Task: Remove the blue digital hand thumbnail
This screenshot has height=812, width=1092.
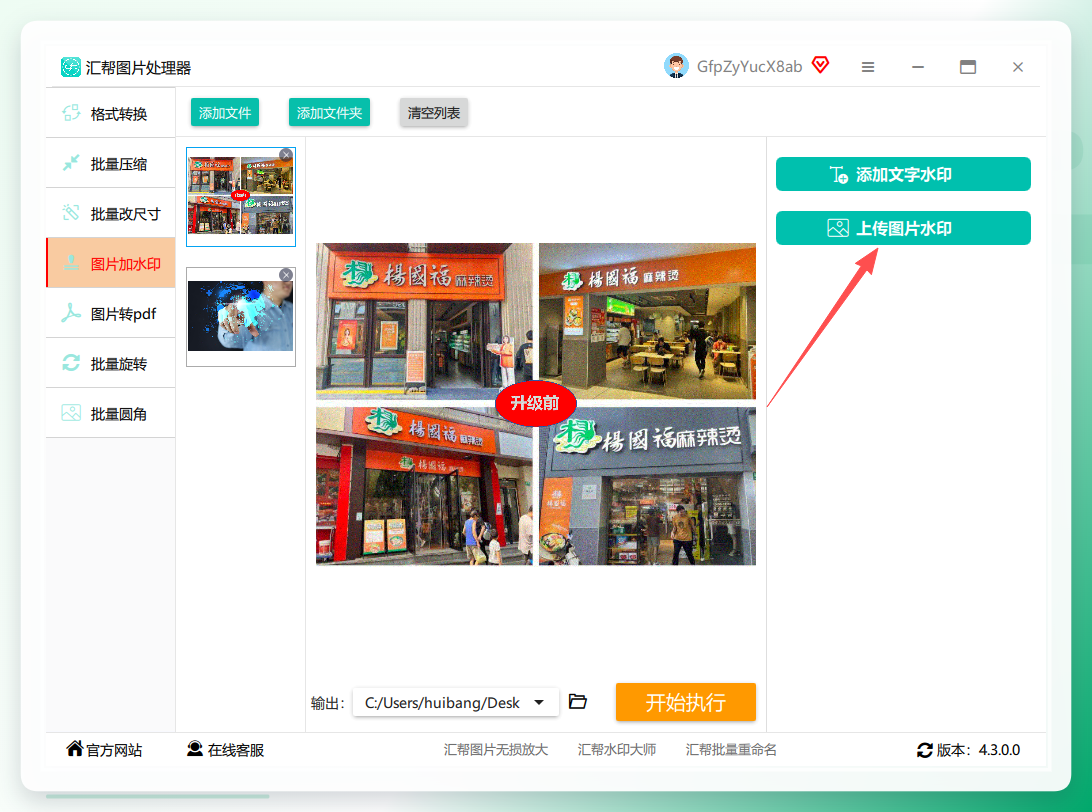Action: coord(286,275)
